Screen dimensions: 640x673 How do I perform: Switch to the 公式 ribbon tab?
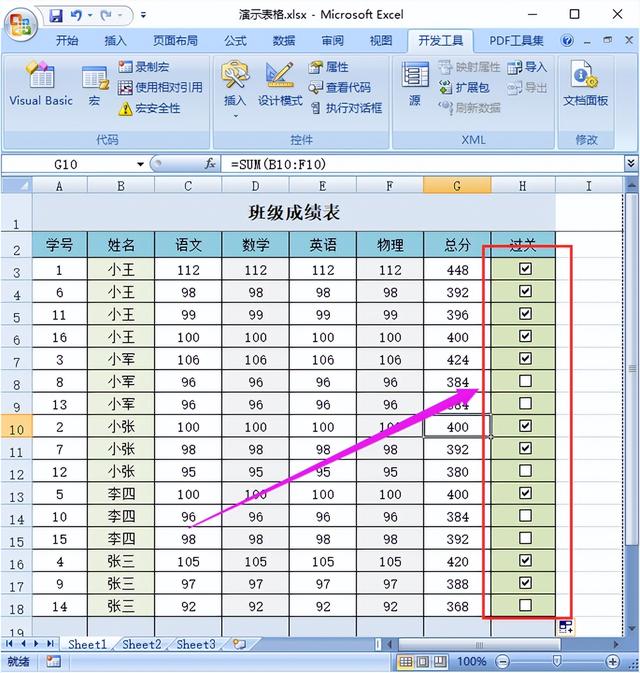[x=235, y=41]
